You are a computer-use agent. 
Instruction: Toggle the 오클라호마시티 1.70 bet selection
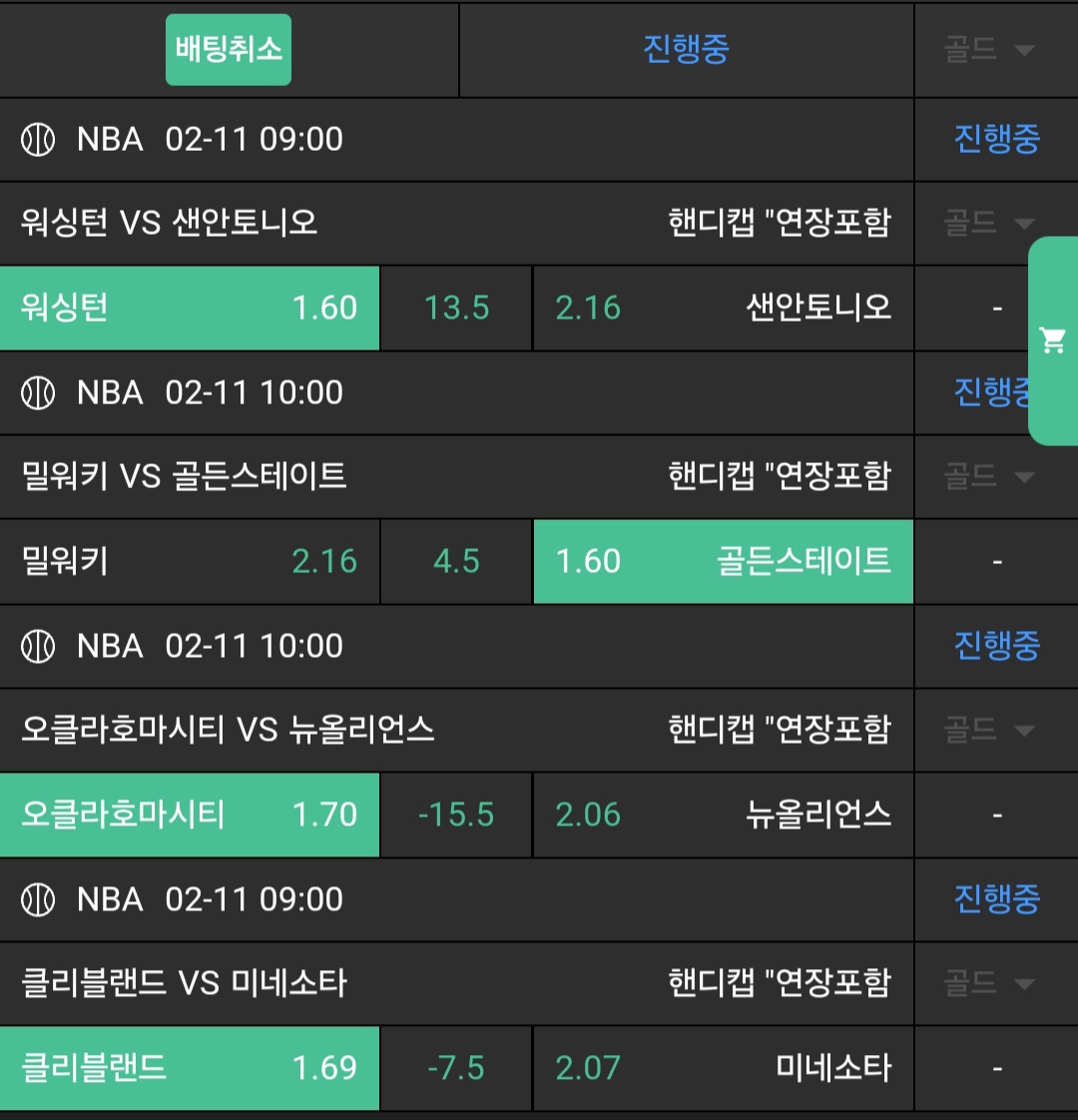(190, 816)
